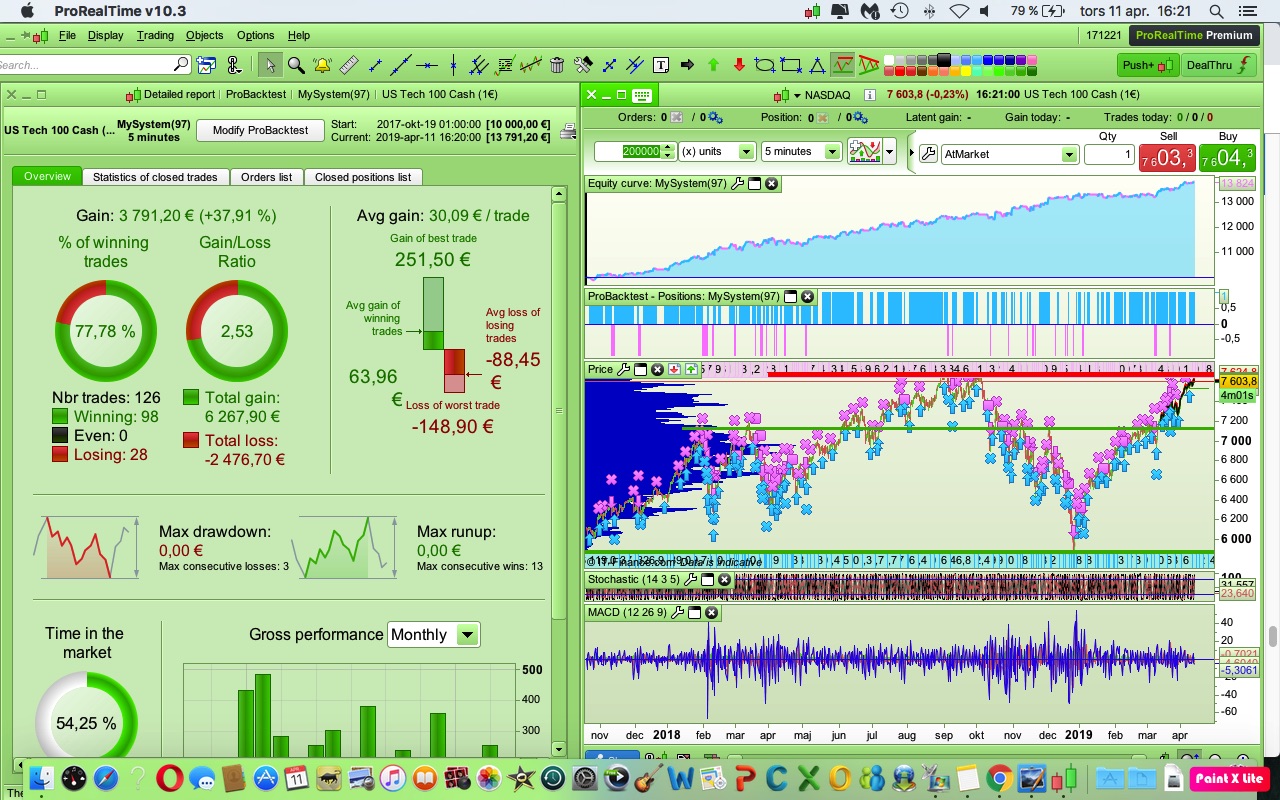Click the green Buy price button
1280x800 pixels.
[x=1226, y=158]
